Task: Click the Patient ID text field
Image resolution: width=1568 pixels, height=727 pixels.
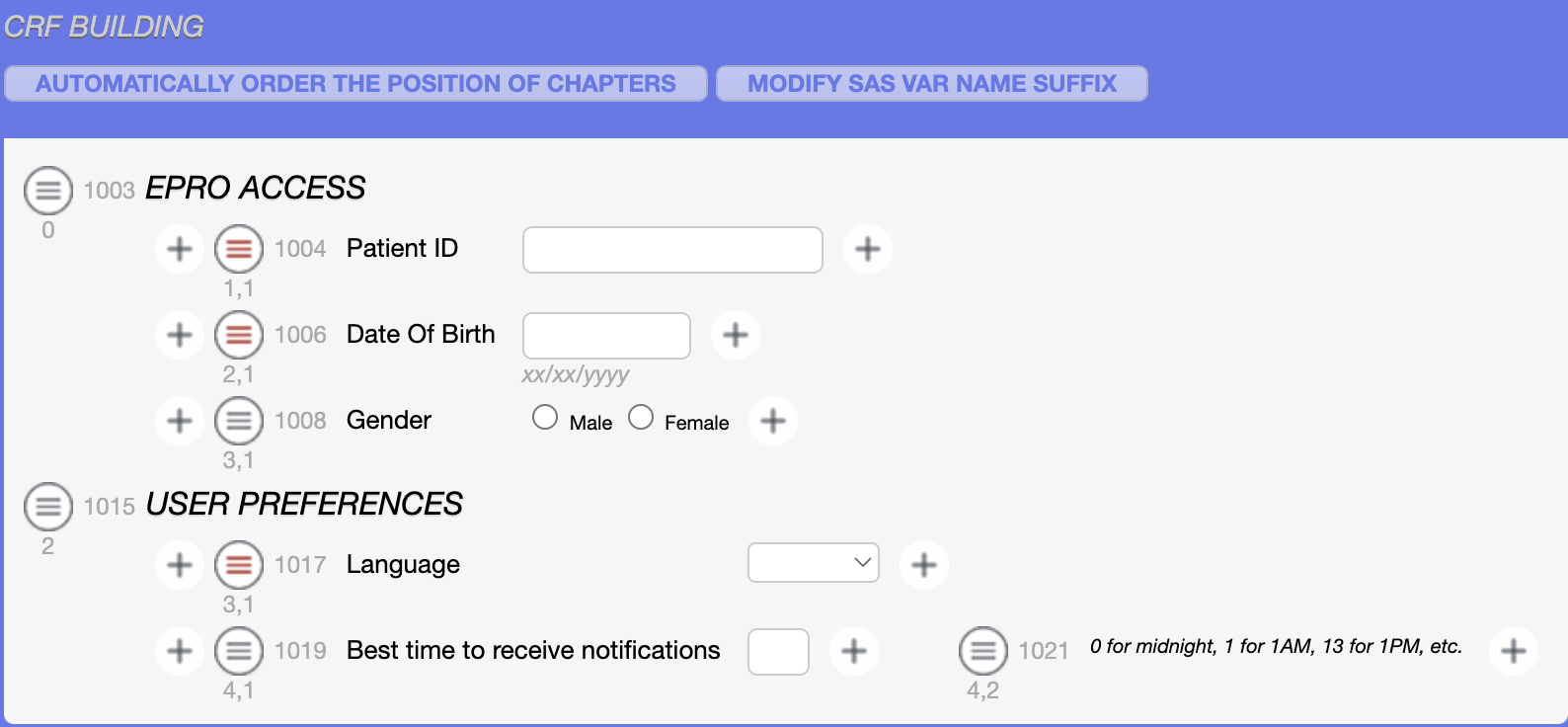Action: 672,250
